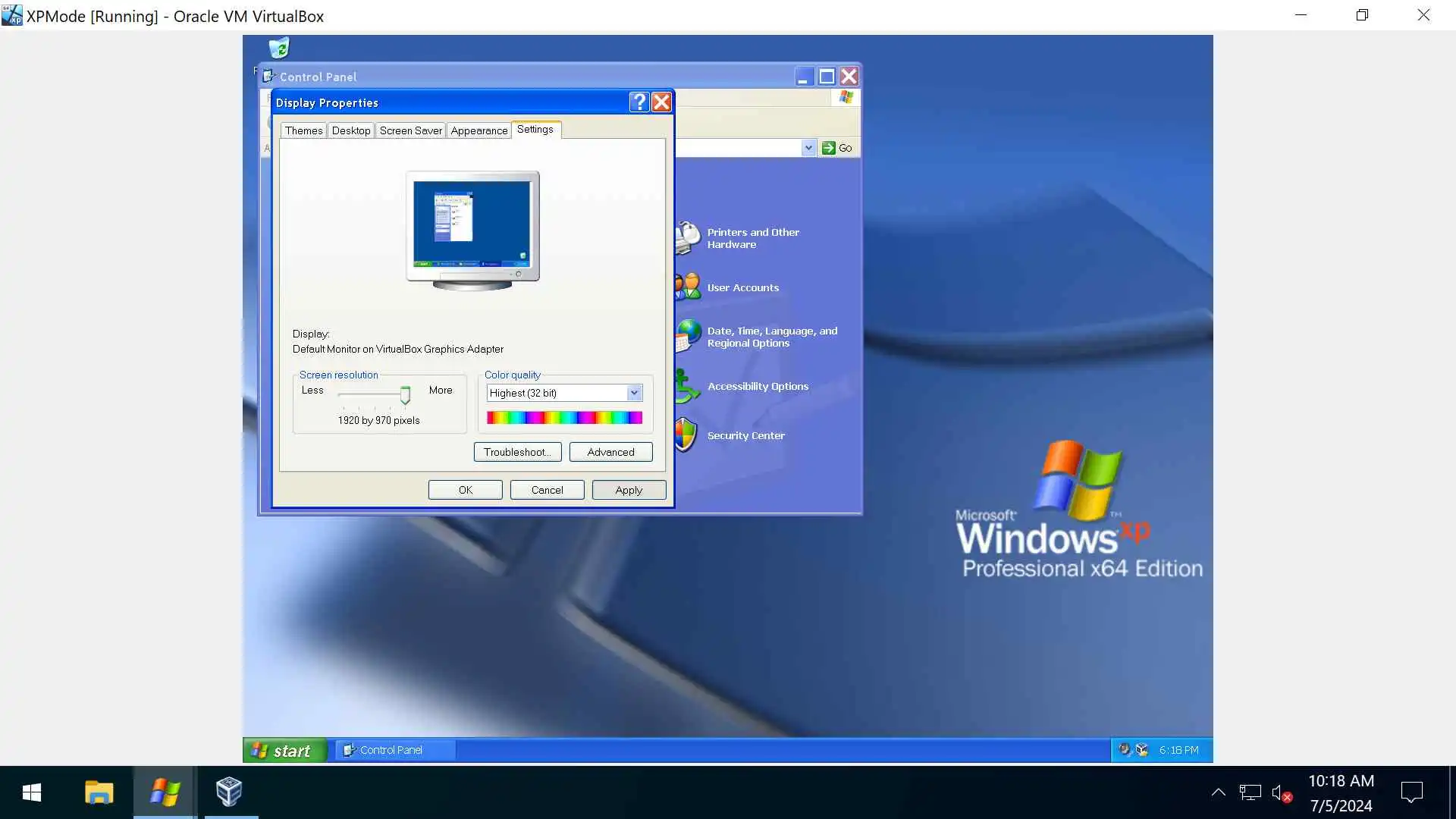The height and width of the screenshot is (819, 1456).
Task: Click Display Properties help question mark
Action: (639, 102)
